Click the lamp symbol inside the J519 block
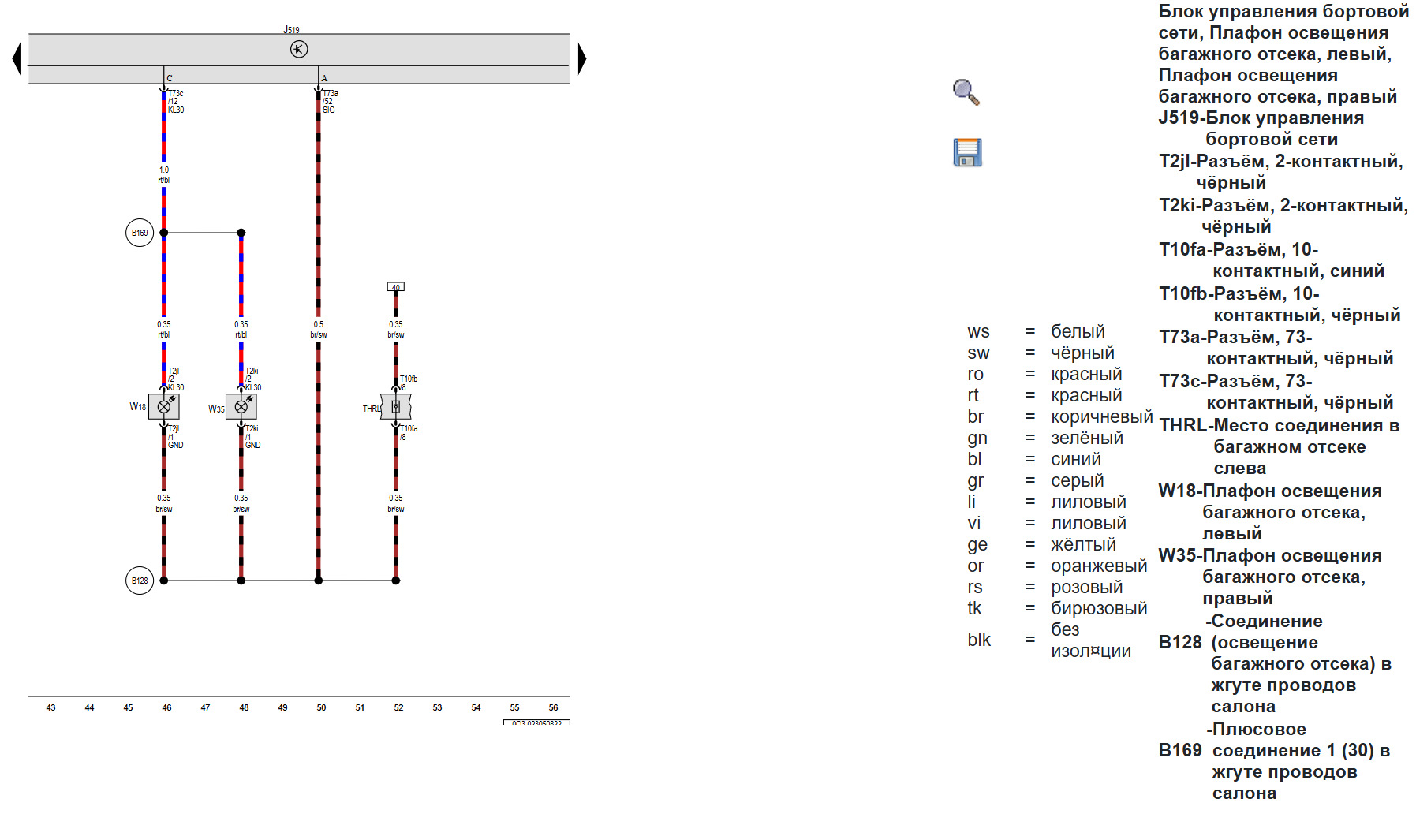1416x840 pixels. click(x=299, y=49)
